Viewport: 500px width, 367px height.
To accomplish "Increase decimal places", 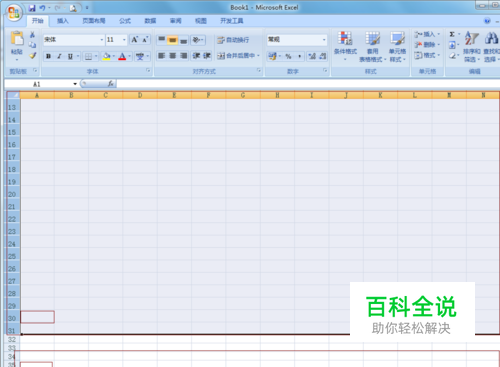I will (x=312, y=56).
